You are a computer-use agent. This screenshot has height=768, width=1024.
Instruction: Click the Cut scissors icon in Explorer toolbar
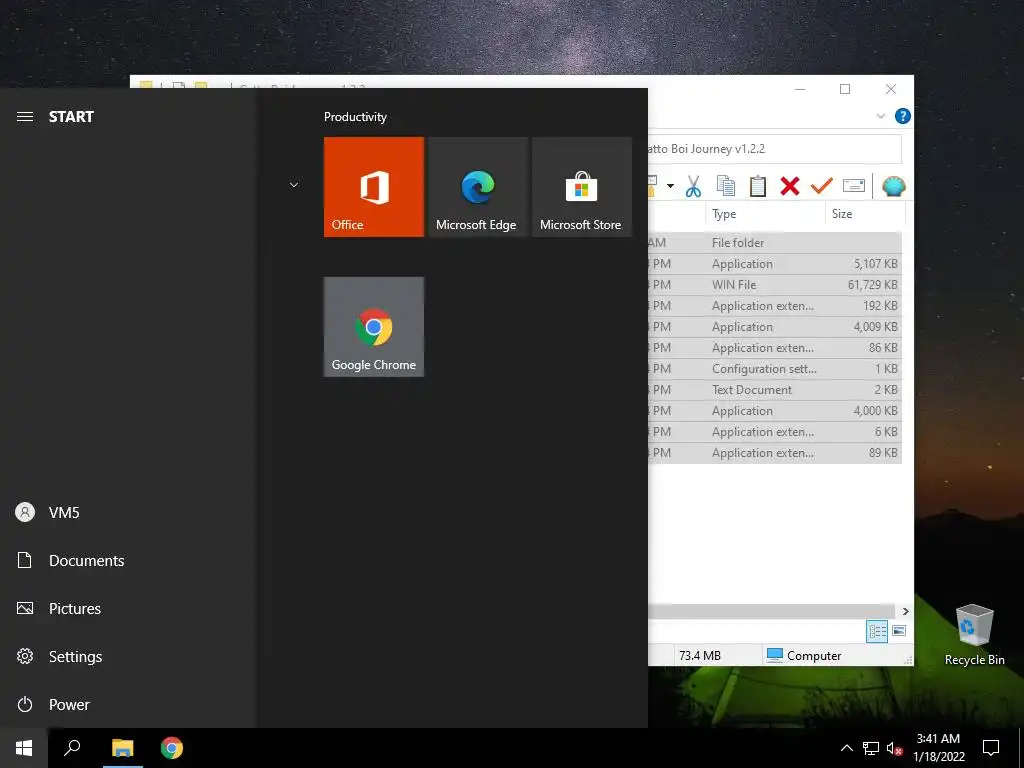coord(693,186)
